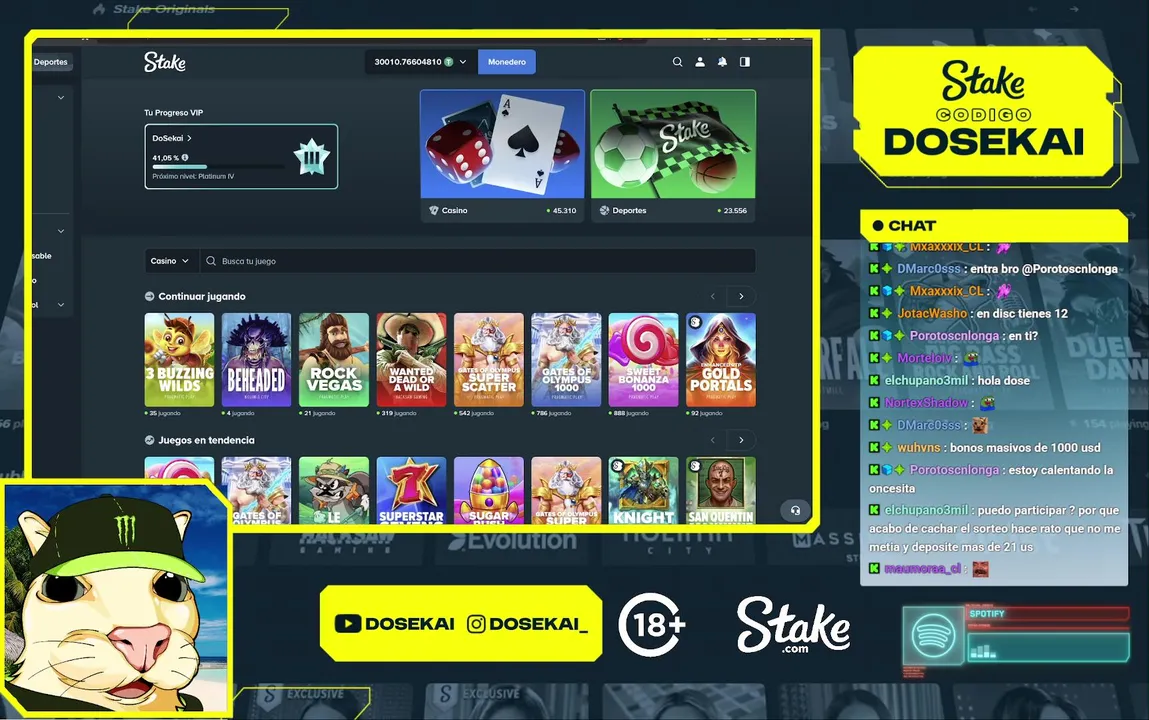Open the Gold Portals game
Viewport: 1149px width, 720px height.
(721, 360)
